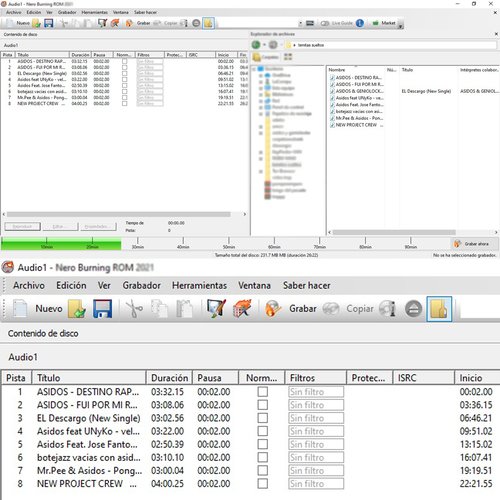Toggle the highlighted file browser icon in enlarged toolbar
The image size is (500, 500).
(439, 309)
